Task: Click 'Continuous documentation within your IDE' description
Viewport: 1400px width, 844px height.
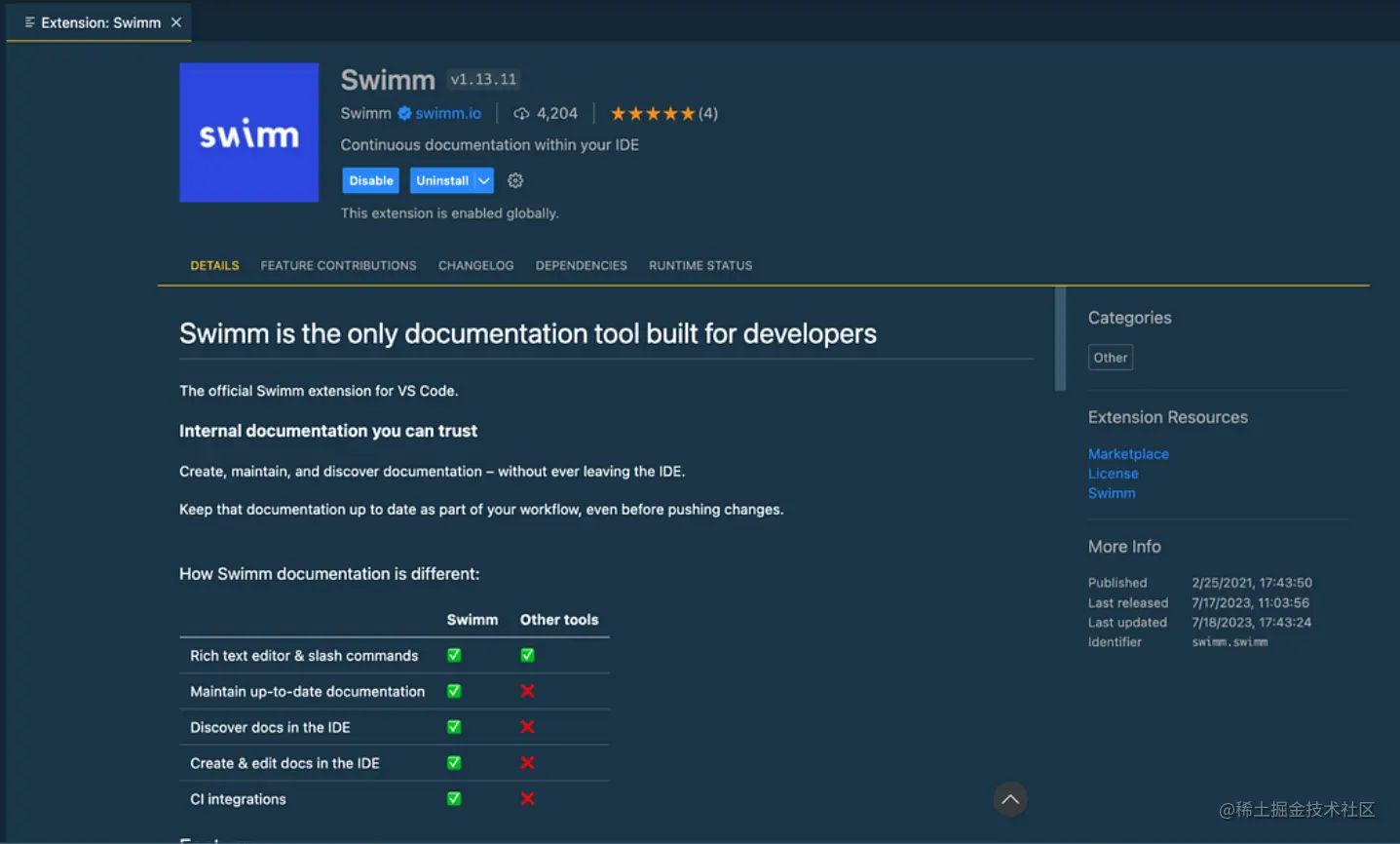Action: [x=489, y=144]
